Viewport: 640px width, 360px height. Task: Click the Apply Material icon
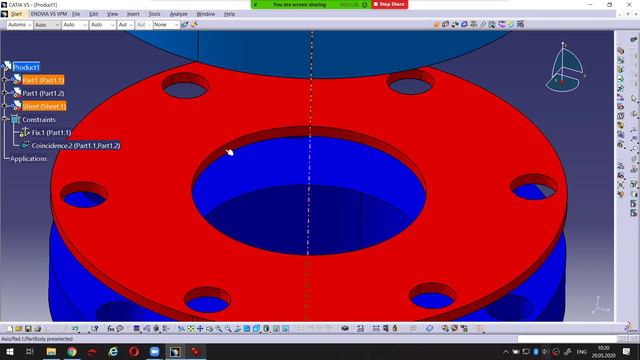click(x=429, y=329)
